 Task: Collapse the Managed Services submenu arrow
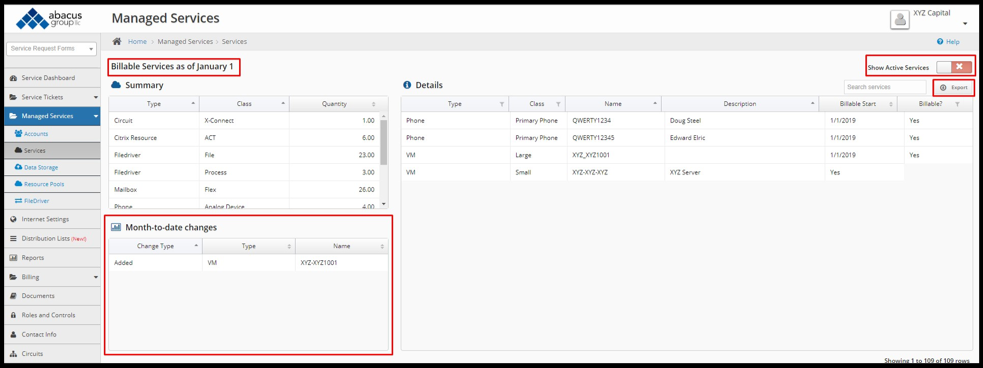pyautogui.click(x=96, y=117)
